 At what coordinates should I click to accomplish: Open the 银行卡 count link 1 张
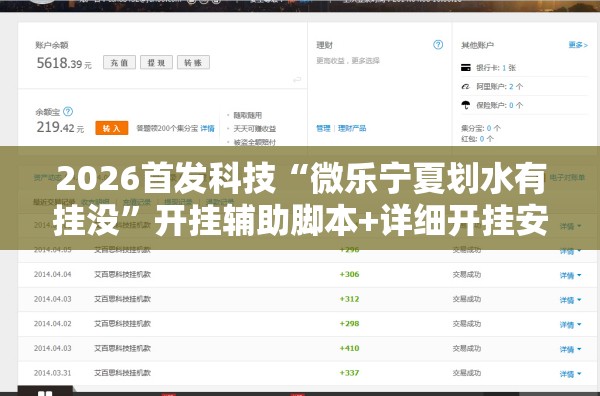[509, 68]
